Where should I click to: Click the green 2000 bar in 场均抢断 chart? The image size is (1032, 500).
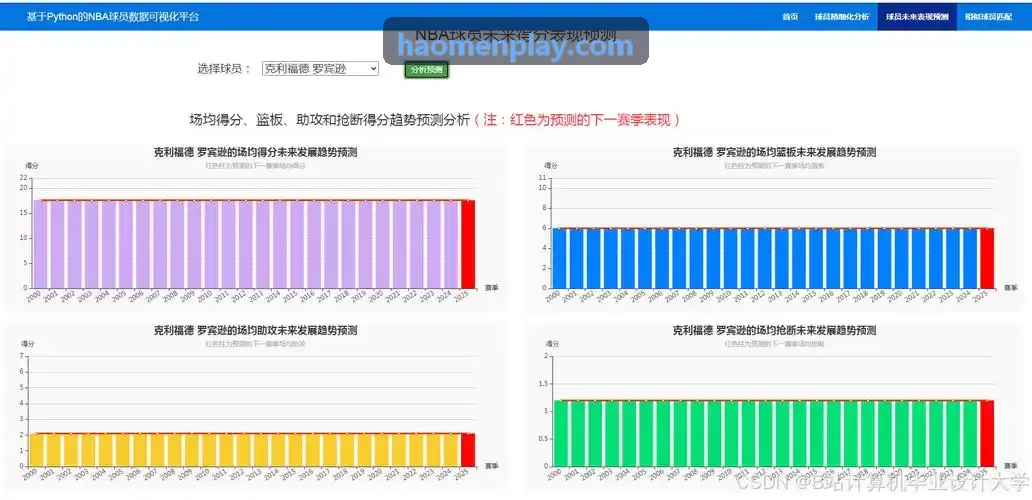pos(559,434)
